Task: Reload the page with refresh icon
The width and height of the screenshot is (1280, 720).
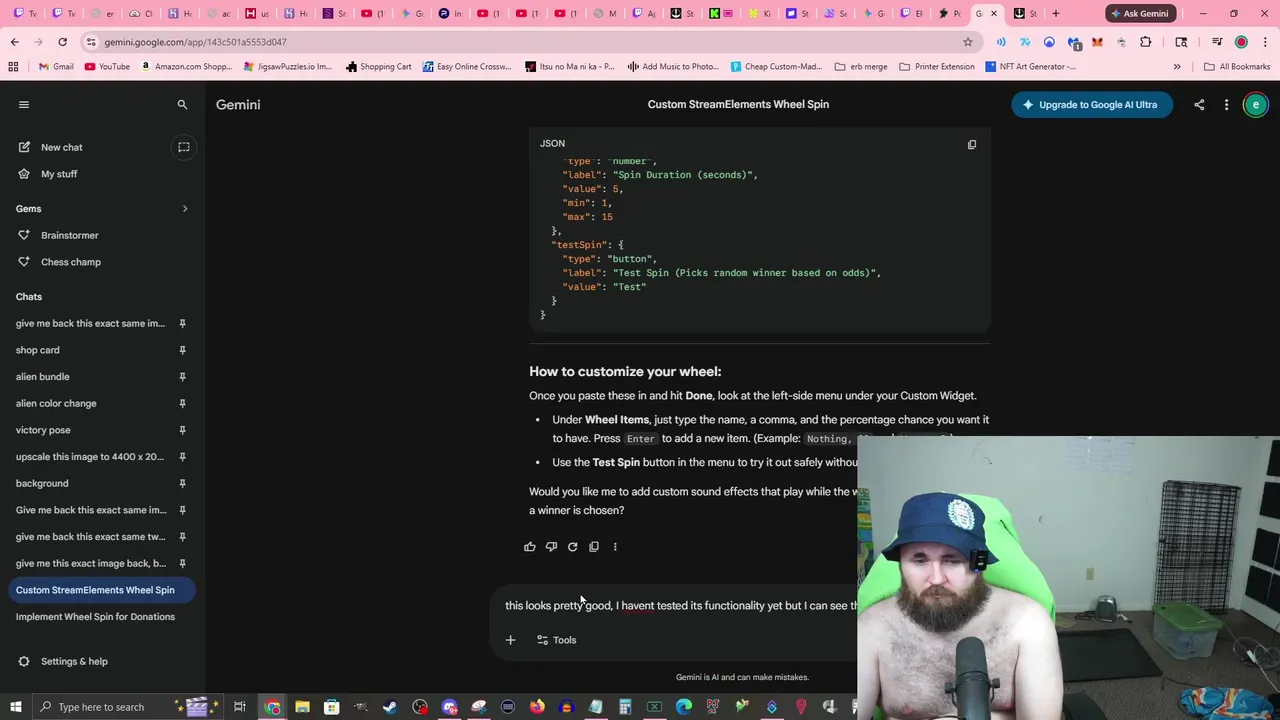Action: coord(62,42)
